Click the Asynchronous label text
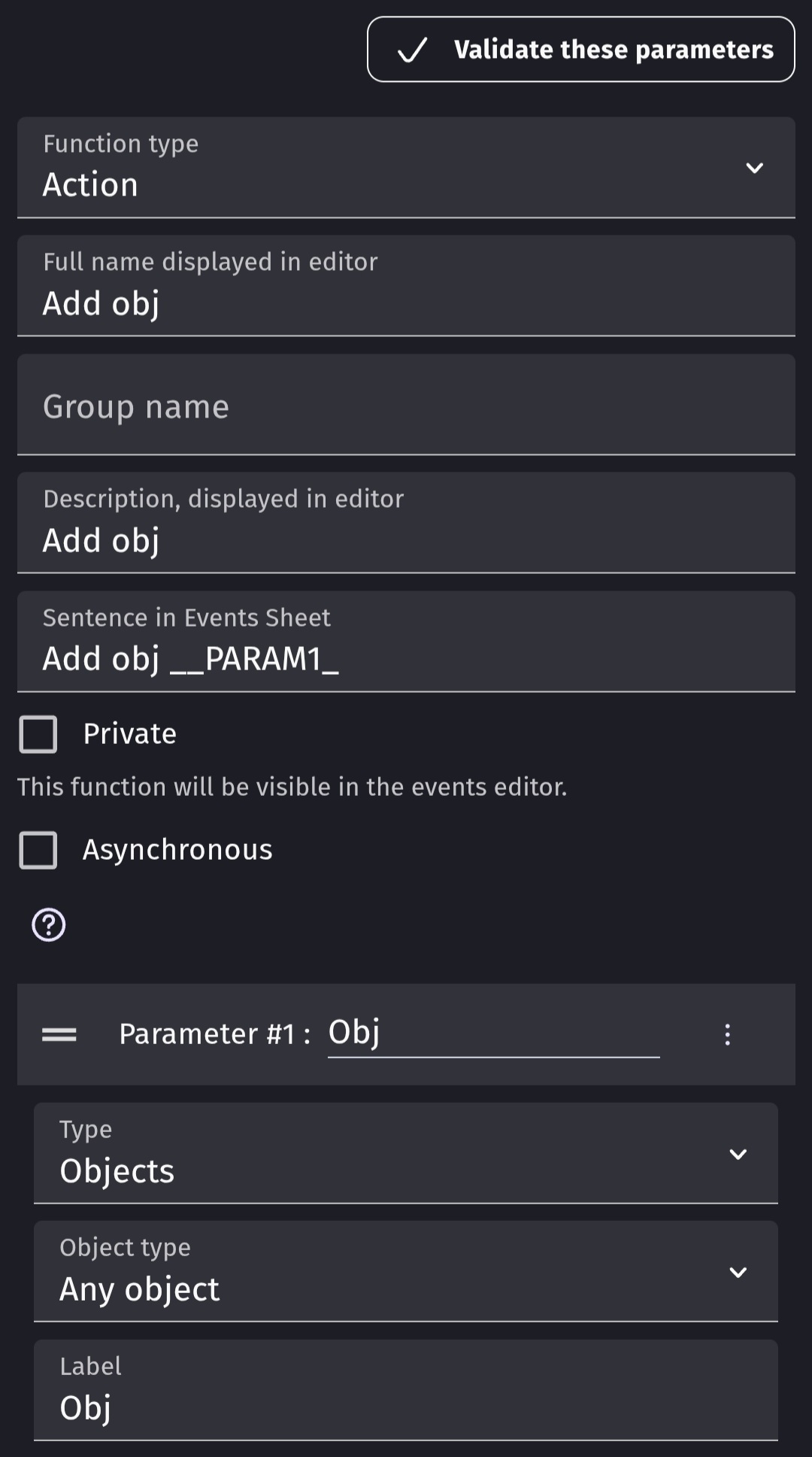 click(177, 850)
